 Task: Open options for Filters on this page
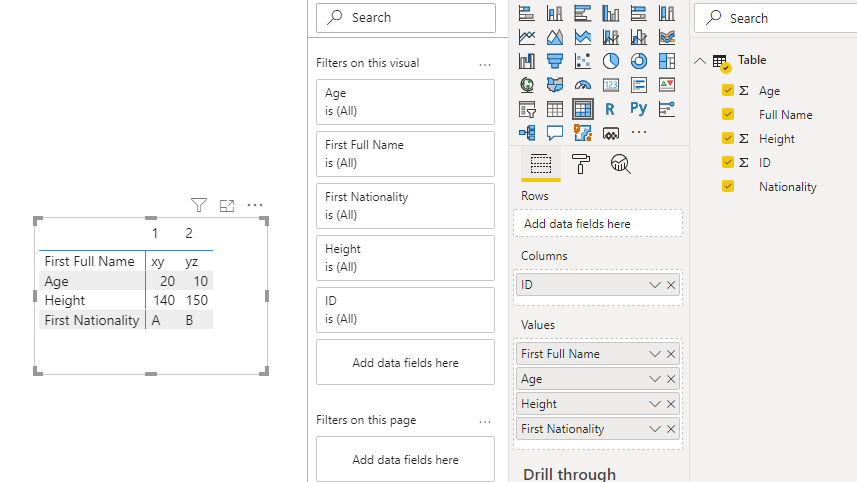coord(485,421)
